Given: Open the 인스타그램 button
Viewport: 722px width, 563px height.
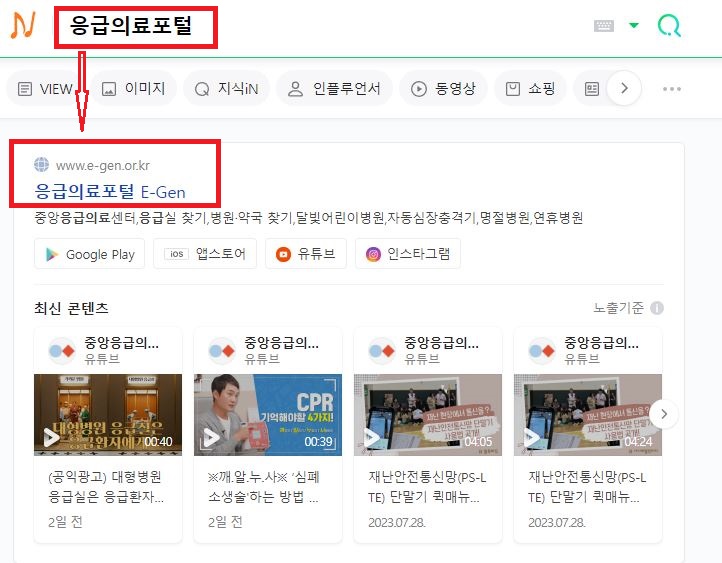Looking at the screenshot, I should pos(408,254).
